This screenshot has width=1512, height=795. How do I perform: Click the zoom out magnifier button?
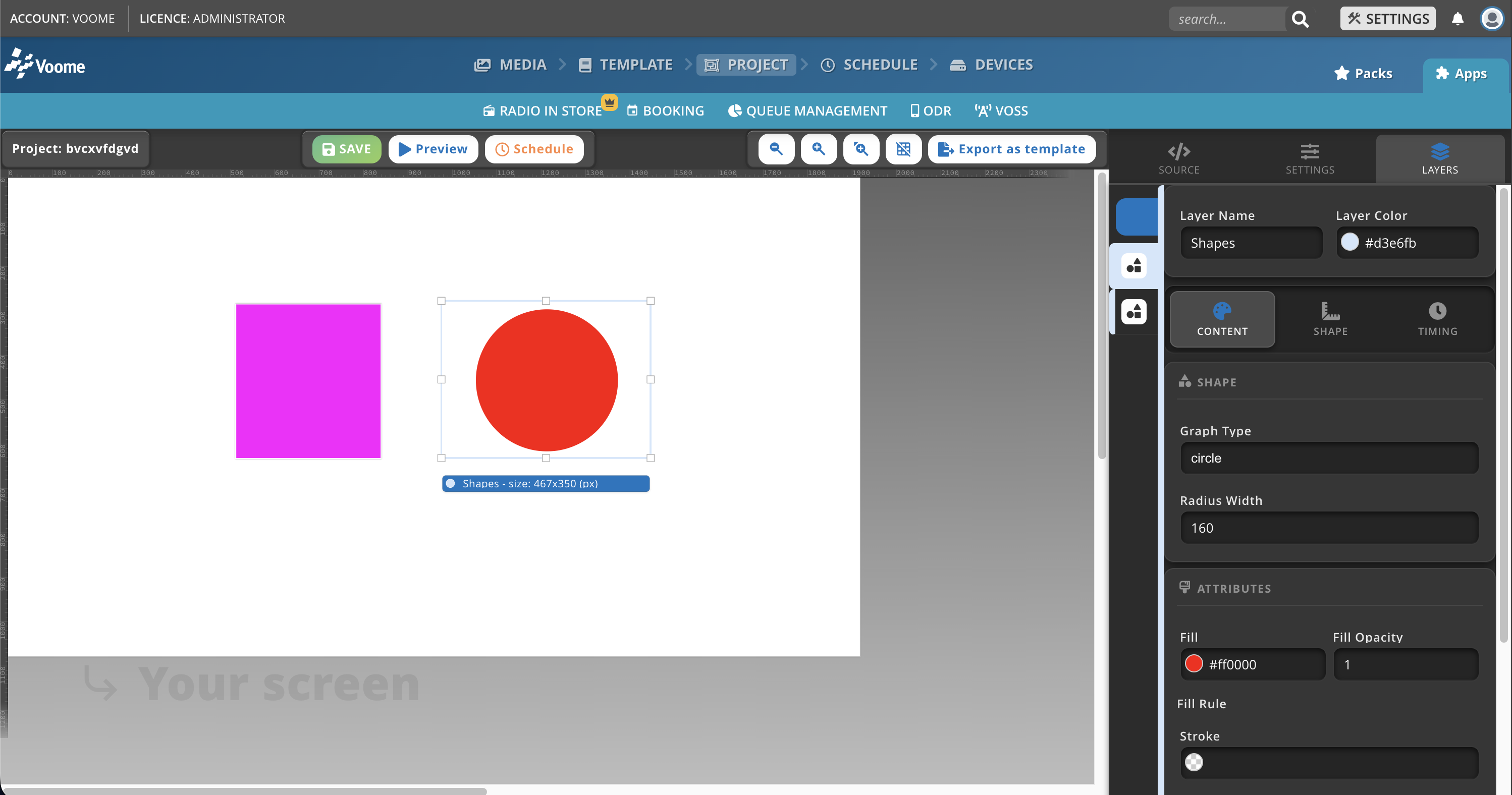tap(776, 149)
